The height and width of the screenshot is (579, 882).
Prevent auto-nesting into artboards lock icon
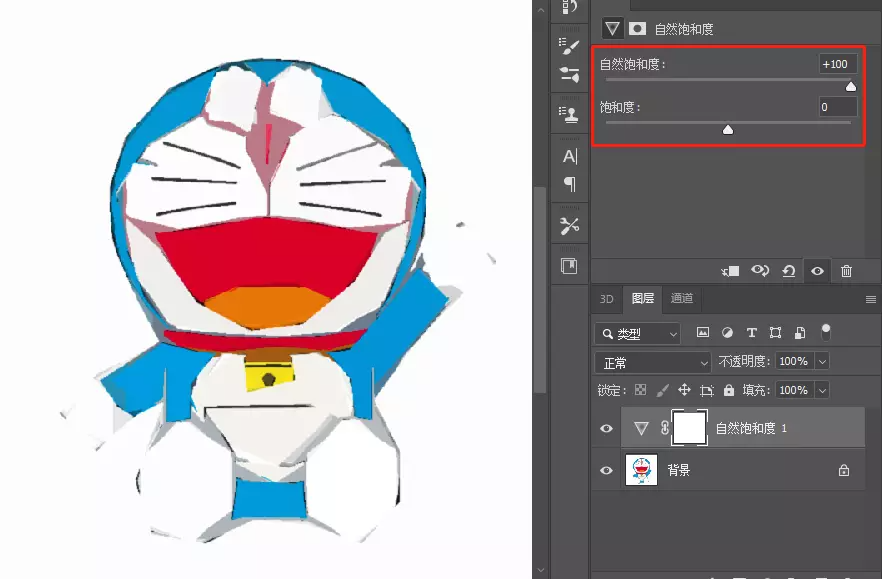click(x=706, y=390)
